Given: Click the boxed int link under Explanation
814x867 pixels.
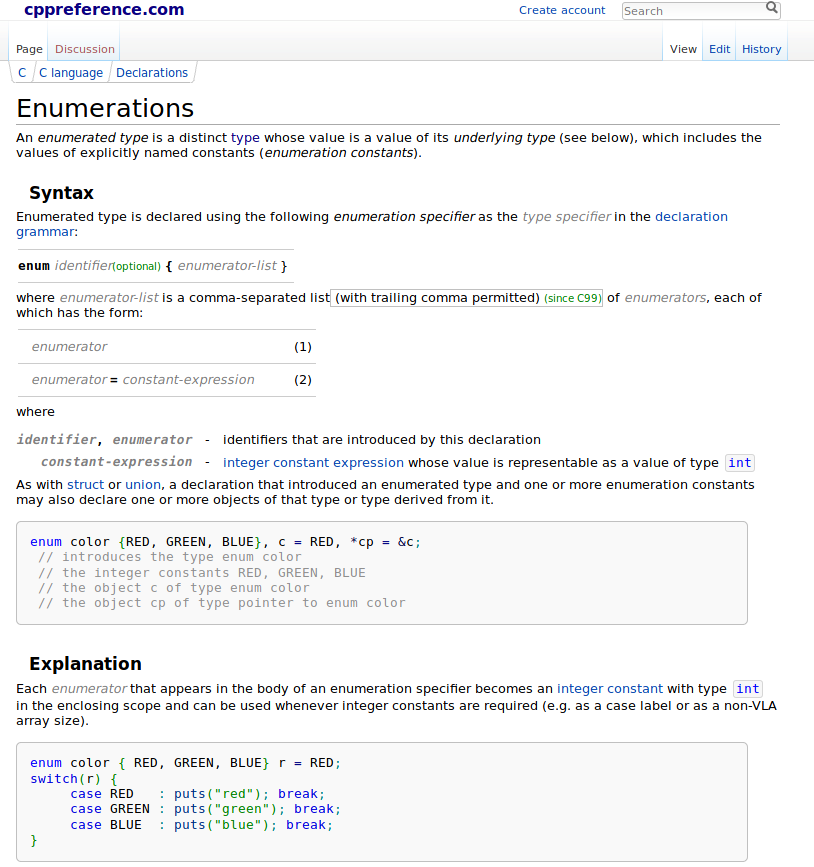Looking at the screenshot, I should (747, 689).
